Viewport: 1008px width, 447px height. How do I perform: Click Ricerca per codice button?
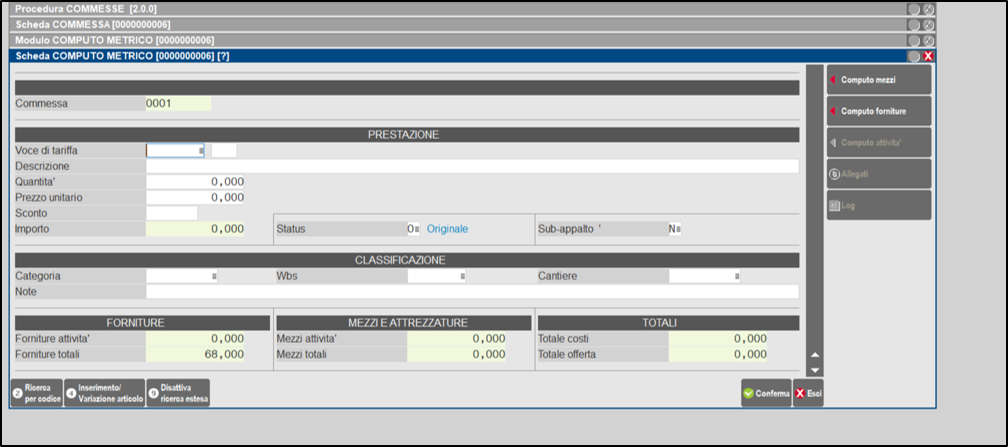pyautogui.click(x=36, y=393)
